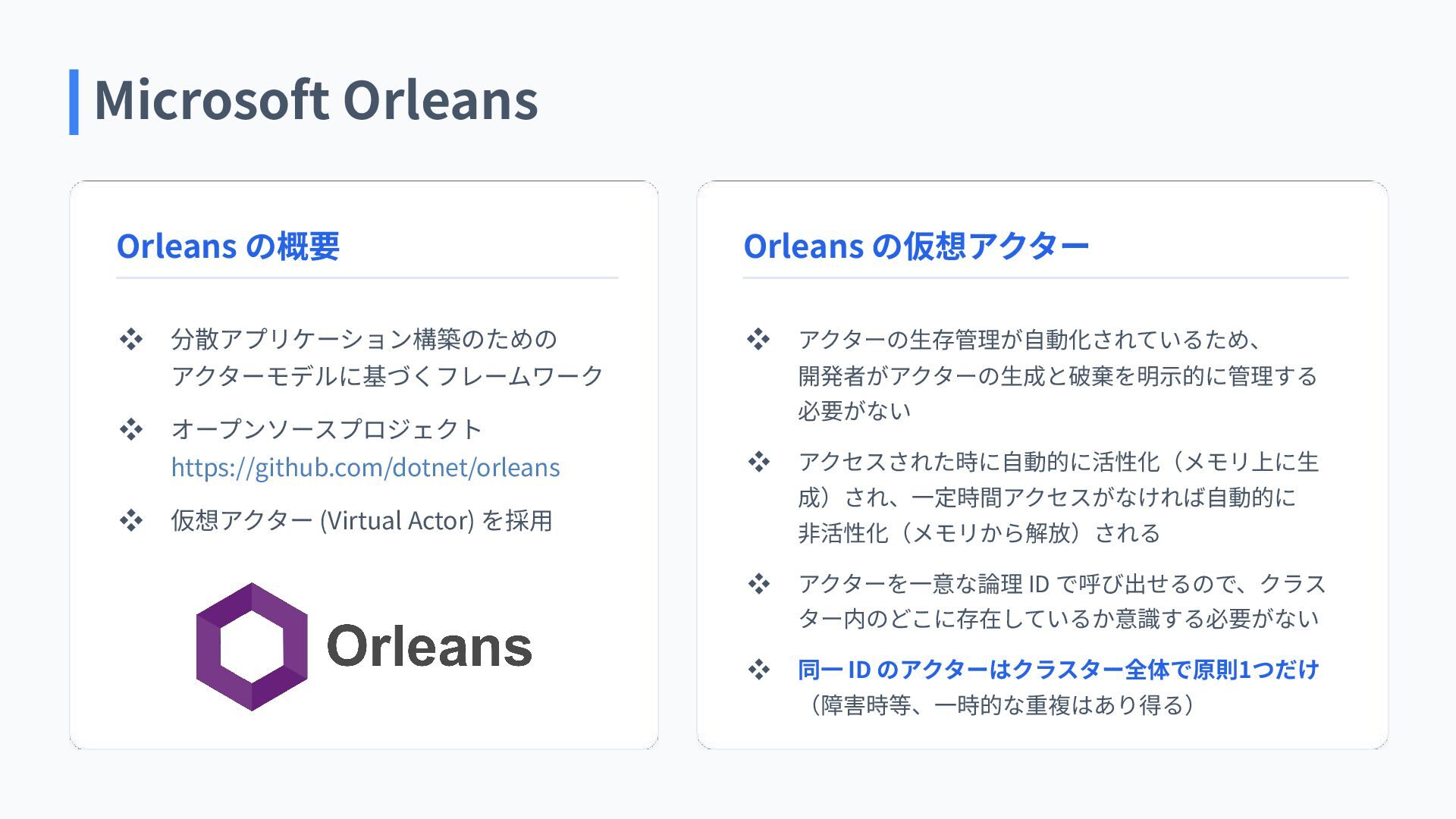Screen dimensions: 1456x819
Task: Click the bullet icon beside アクセスされた時に自動的に活性化
Action: (758, 462)
